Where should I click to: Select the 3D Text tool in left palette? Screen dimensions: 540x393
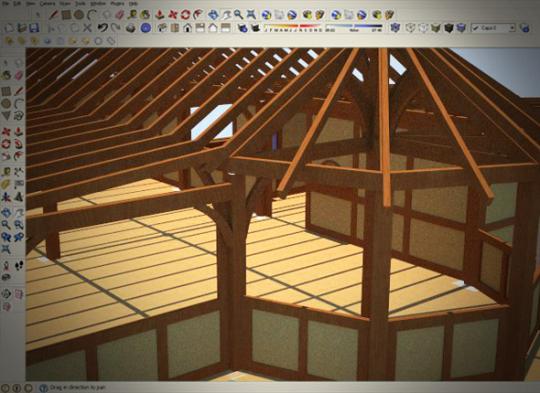(19, 197)
